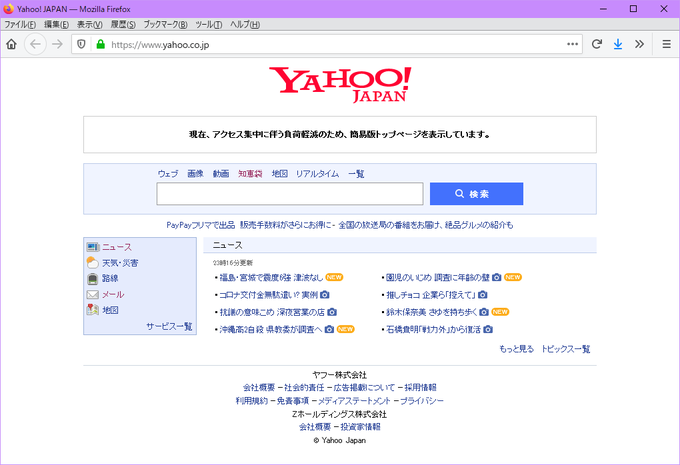The image size is (680, 465).
Task: Click camera icon next to 沖縄高2自殺 headline
Action: 329,330
